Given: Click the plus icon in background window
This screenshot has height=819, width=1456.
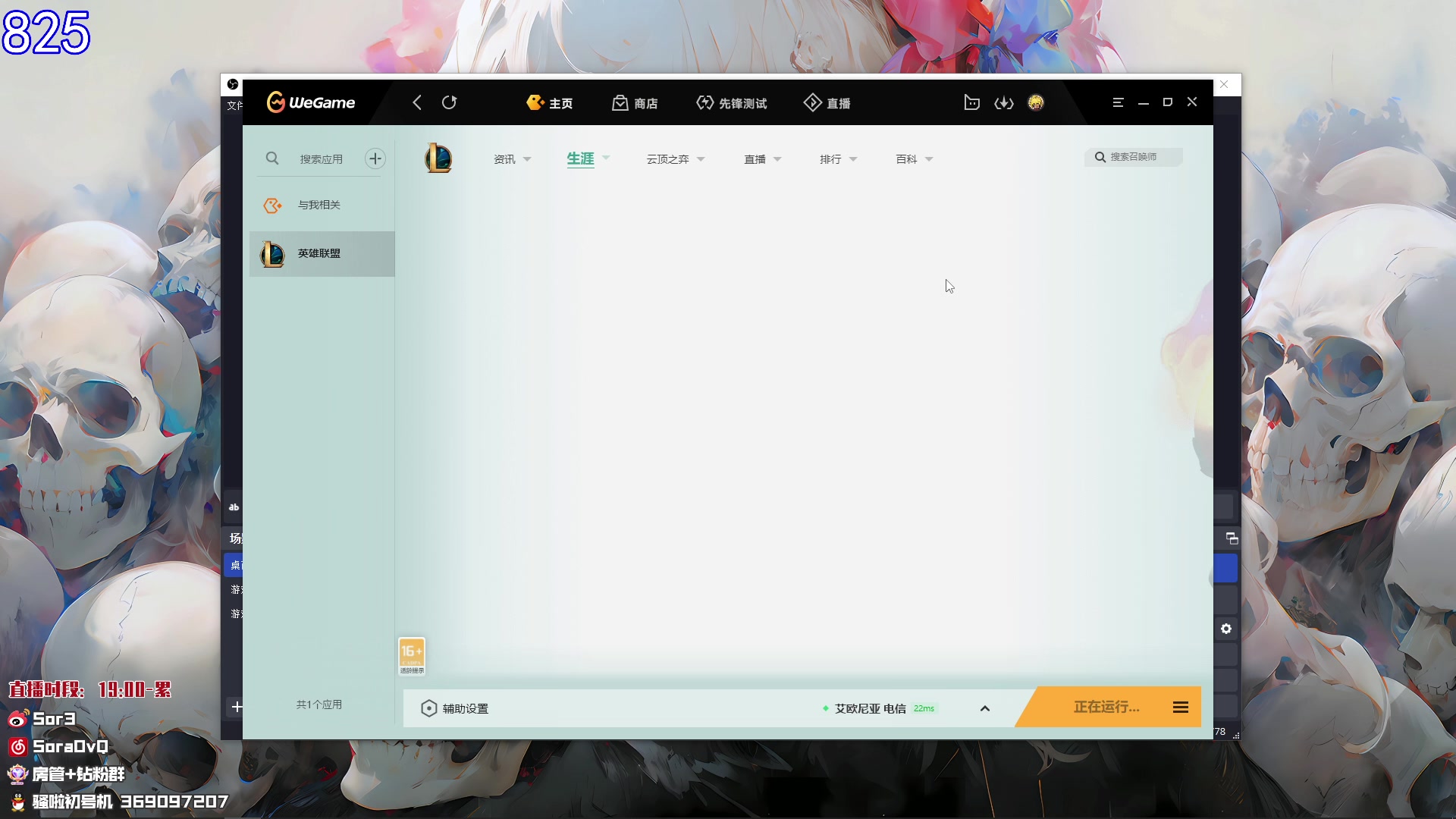Looking at the screenshot, I should tap(237, 707).
